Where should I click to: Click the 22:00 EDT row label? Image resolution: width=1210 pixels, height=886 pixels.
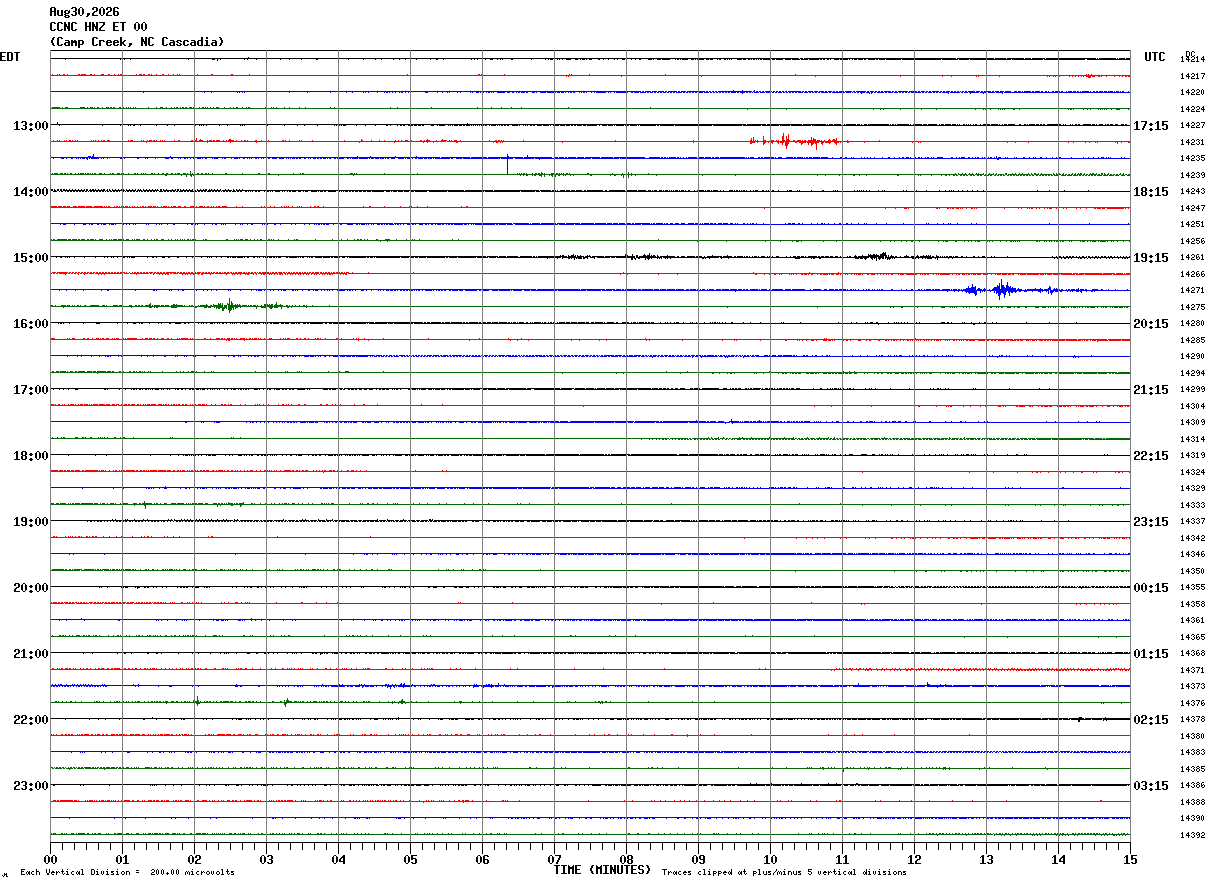tap(30, 720)
